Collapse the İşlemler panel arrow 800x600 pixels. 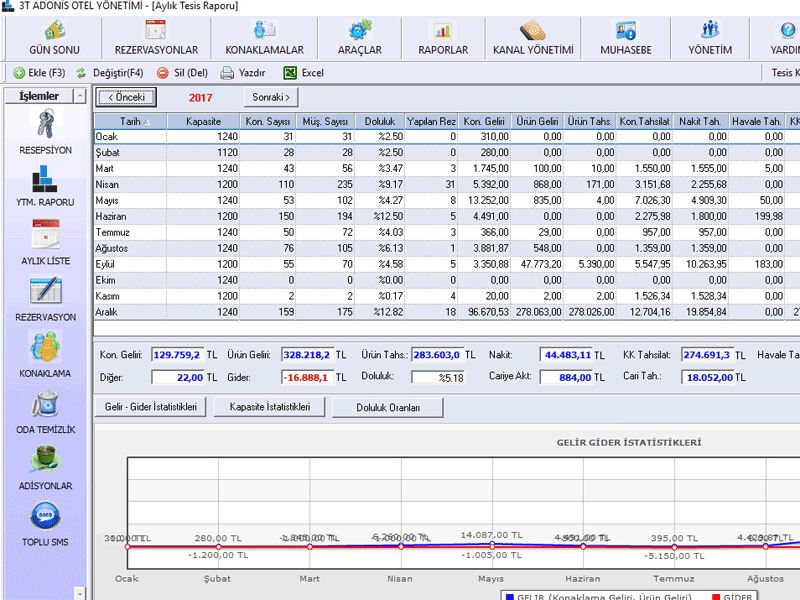tap(80, 96)
